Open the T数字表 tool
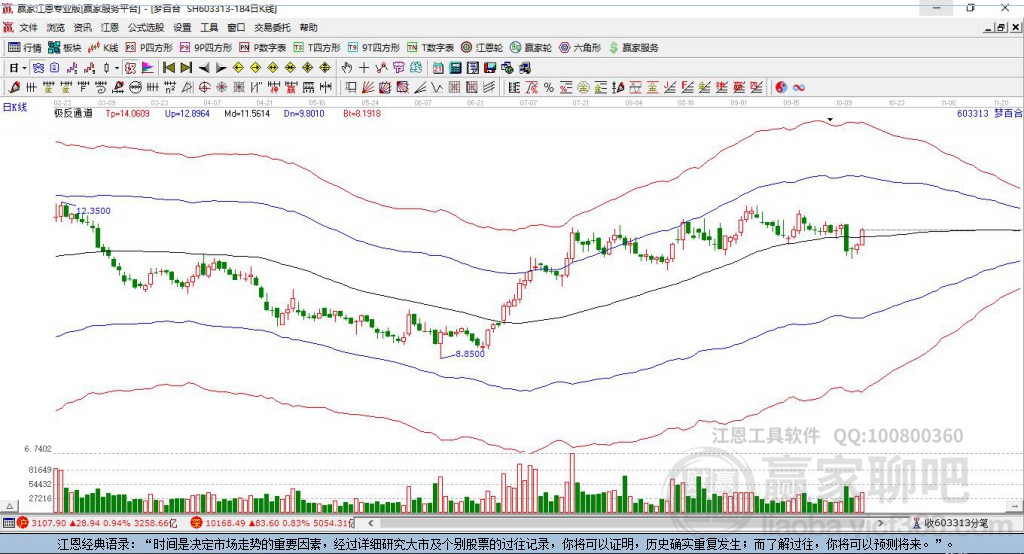This screenshot has height=554, width=1024. click(x=430, y=48)
